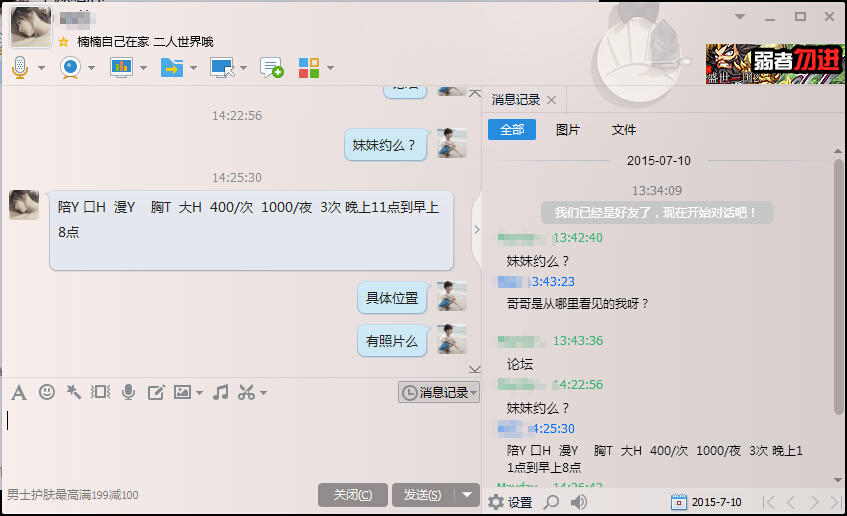Open the 消息记录 dropdown button
This screenshot has width=847, height=516.
click(x=439, y=392)
